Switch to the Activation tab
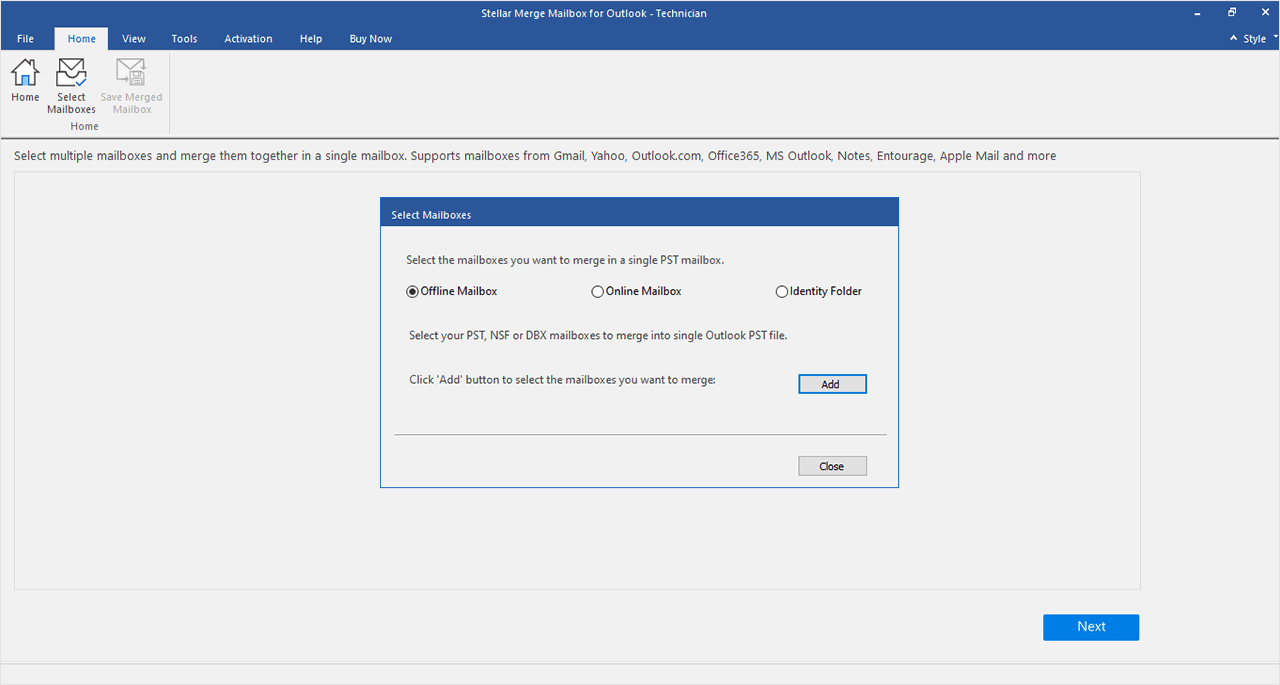 tap(248, 39)
